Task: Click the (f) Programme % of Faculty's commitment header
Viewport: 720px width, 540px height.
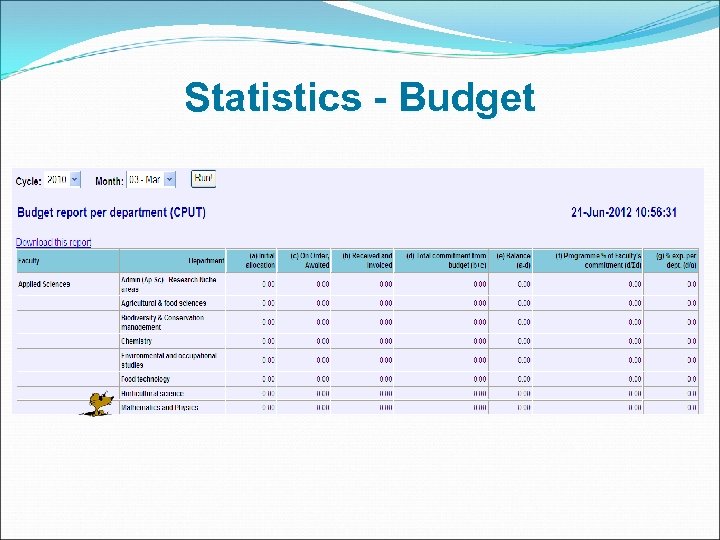Action: (588, 261)
